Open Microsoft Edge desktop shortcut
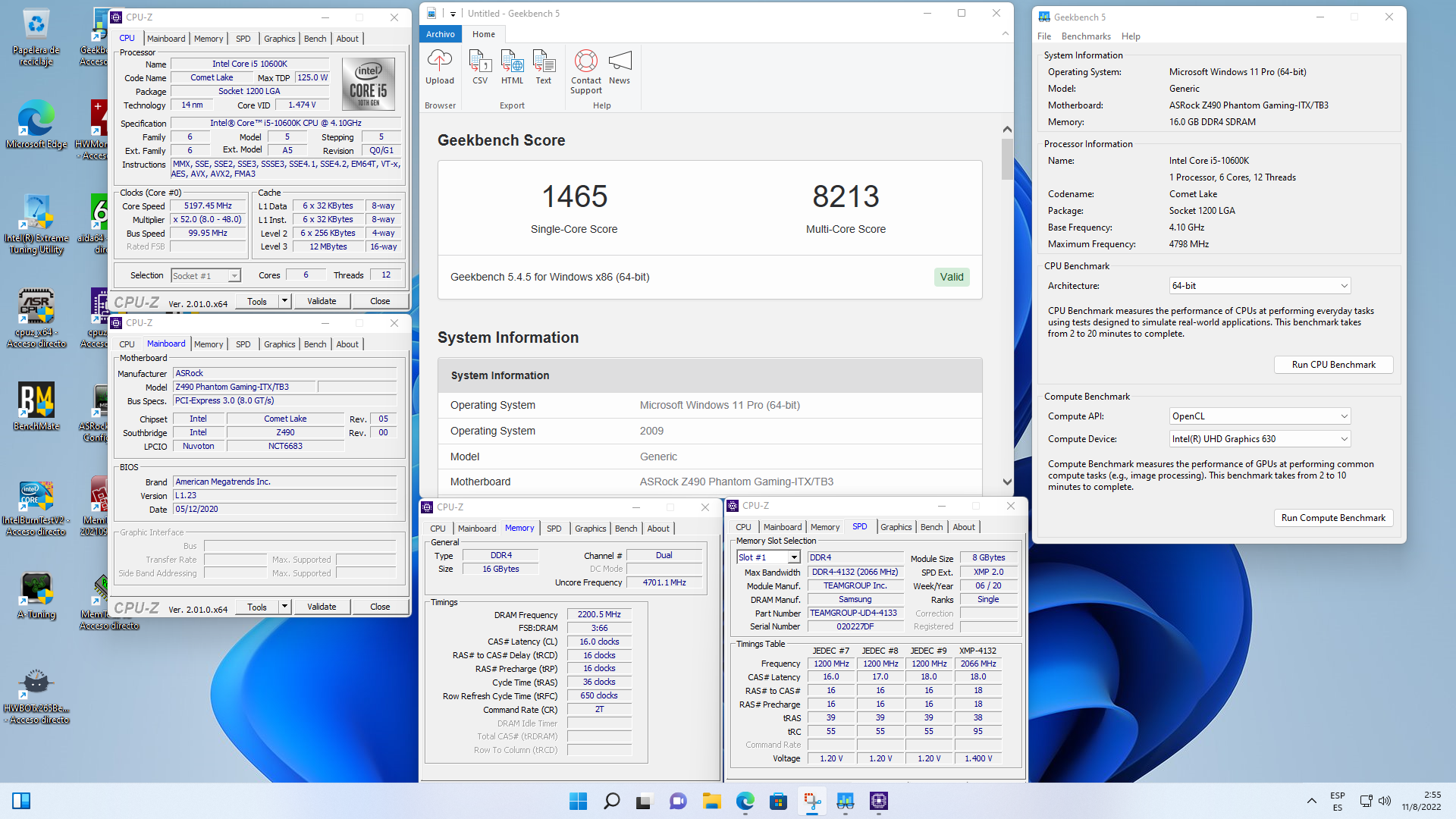This screenshot has width=1456, height=819. pyautogui.click(x=36, y=125)
